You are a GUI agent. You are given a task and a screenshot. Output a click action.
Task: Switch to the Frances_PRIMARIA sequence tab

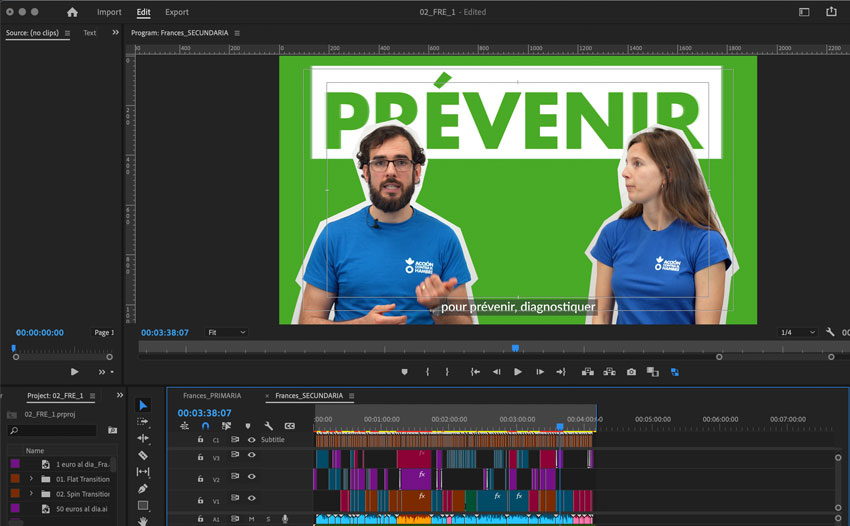212,396
